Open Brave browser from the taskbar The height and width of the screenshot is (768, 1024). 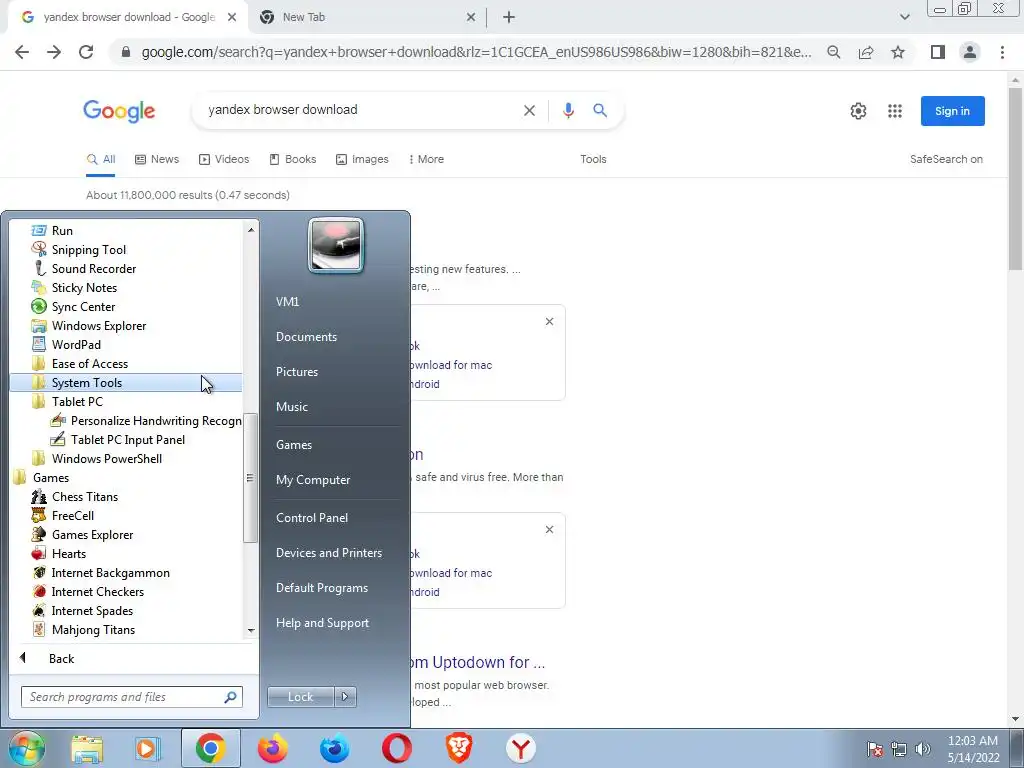tap(458, 748)
